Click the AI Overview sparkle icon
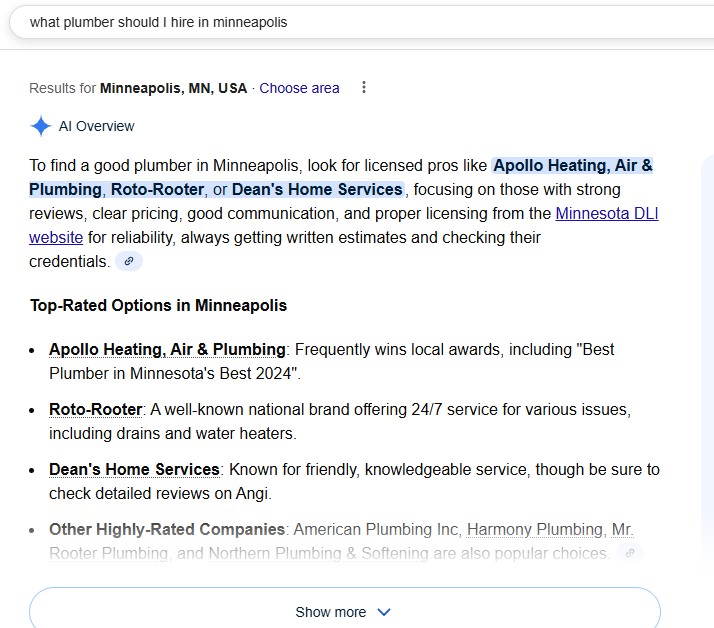The image size is (714, 628). (41, 126)
